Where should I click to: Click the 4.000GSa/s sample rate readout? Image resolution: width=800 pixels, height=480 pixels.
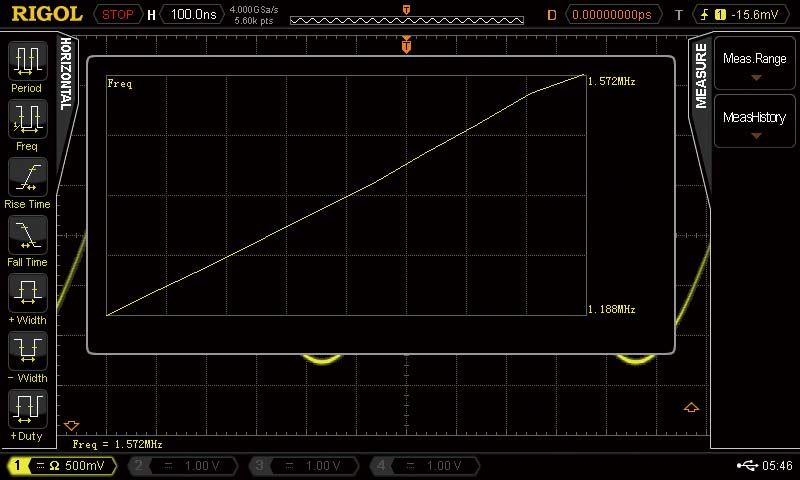(254, 10)
